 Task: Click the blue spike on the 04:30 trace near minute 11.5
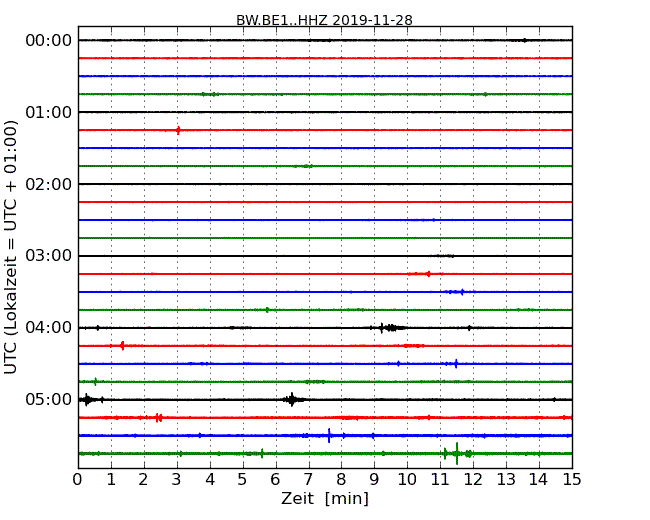tap(456, 364)
